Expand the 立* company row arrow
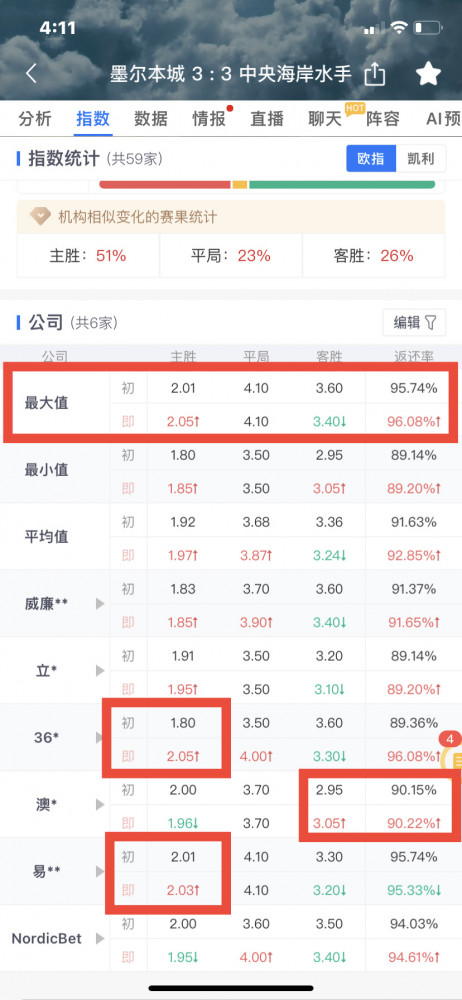Image resolution: width=462 pixels, height=1000 pixels. (100, 670)
